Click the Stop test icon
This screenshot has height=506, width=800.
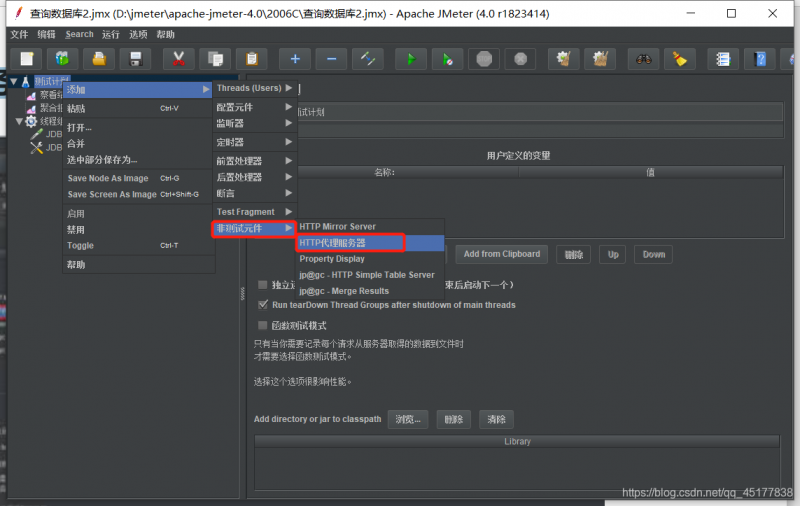(484, 59)
